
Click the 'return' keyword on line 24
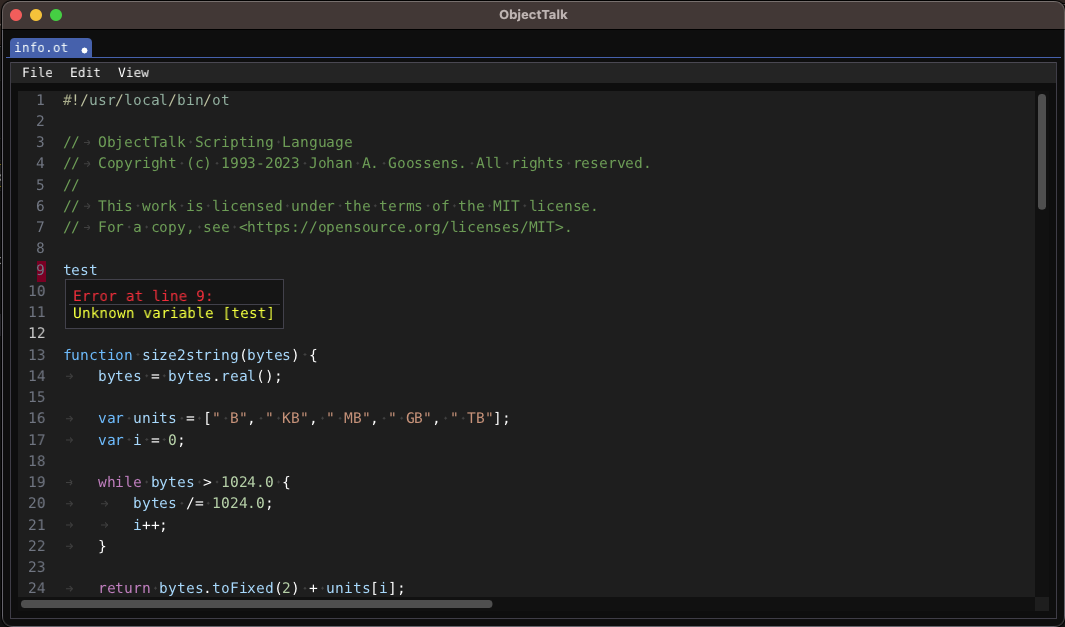(124, 588)
